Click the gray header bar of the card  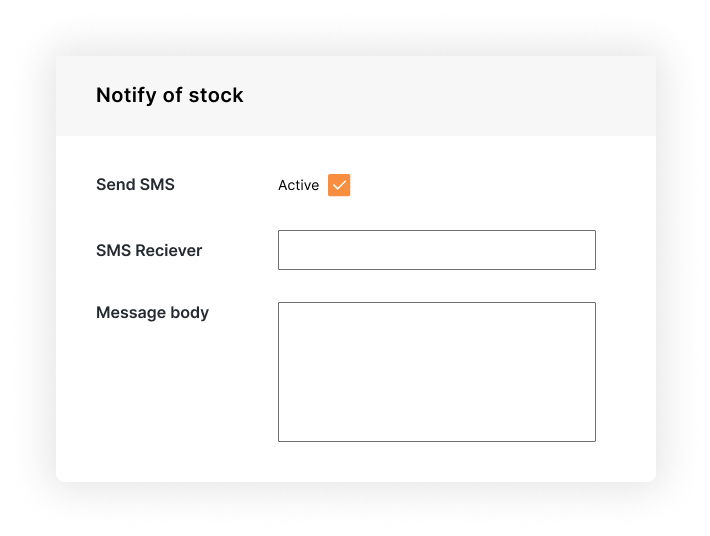pyautogui.click(x=355, y=96)
